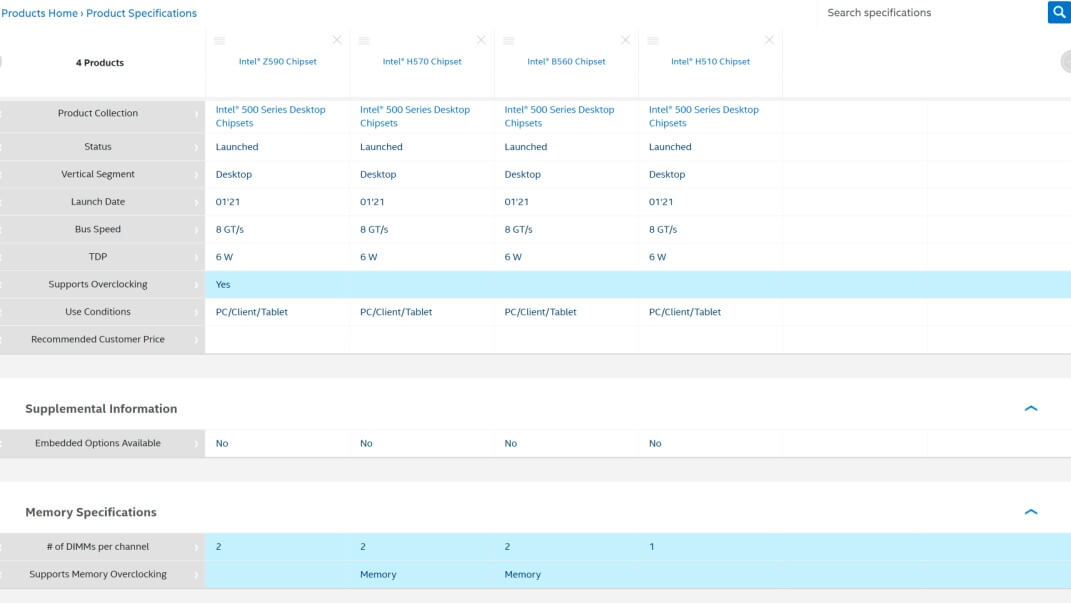Screen dimensions: 1071x603
Task: Open the Intel H510 Chipset product link
Action: [x=710, y=62]
